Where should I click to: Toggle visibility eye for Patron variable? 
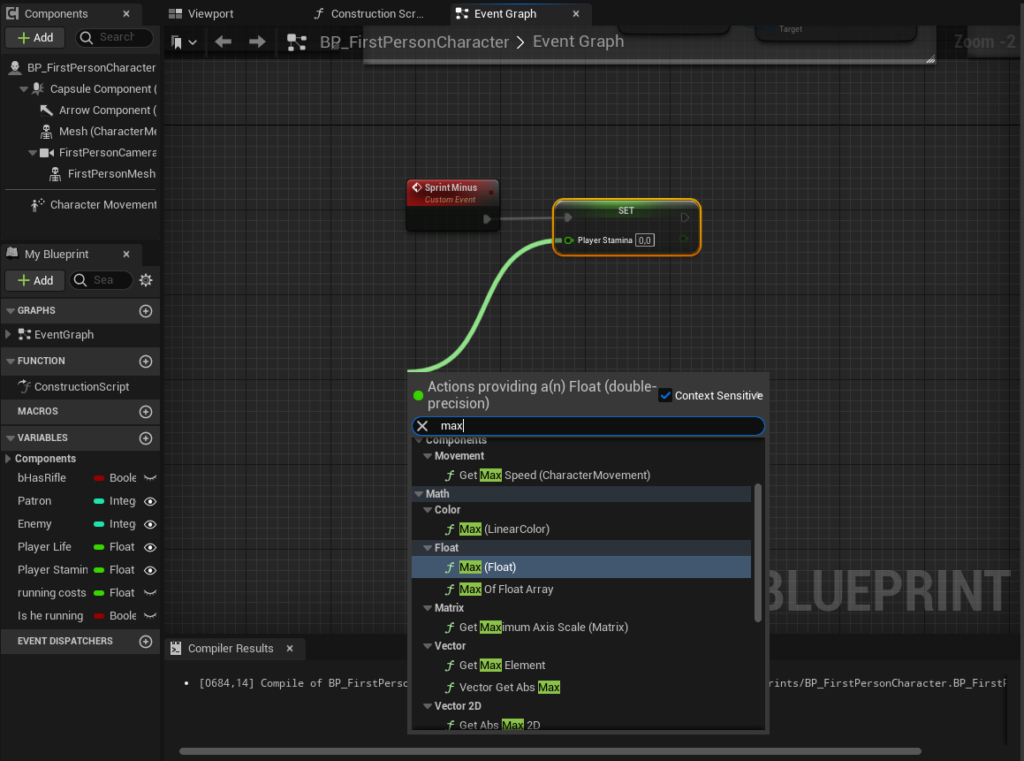tap(150, 501)
